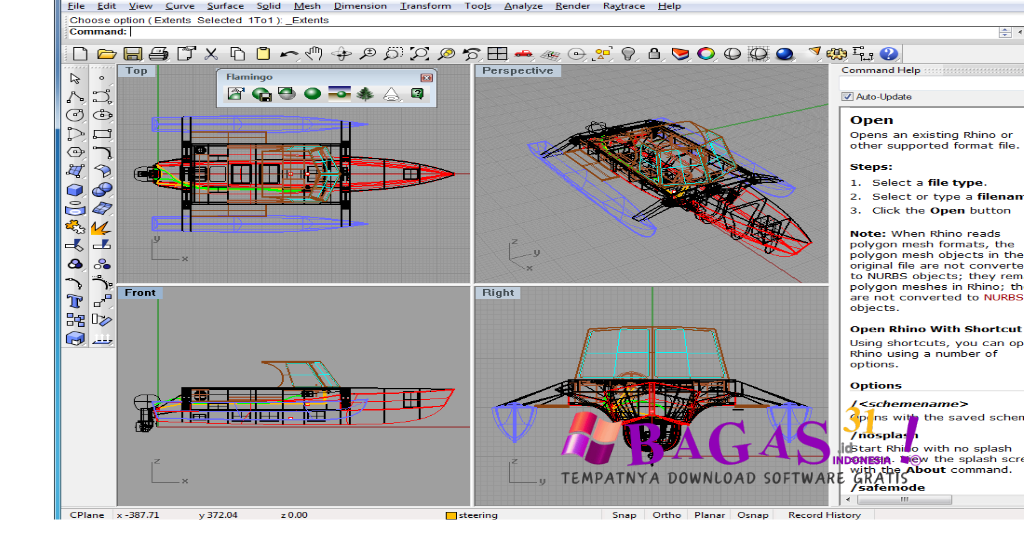Click the blue sphere Render icon
Viewport: 1024px width, 538px height.
pyautogui.click(x=784, y=54)
